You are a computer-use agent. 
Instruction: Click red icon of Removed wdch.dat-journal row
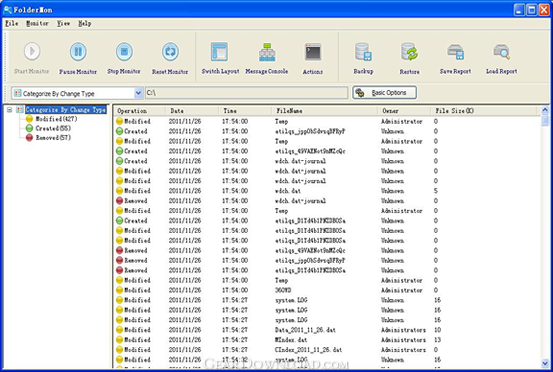[x=120, y=201]
